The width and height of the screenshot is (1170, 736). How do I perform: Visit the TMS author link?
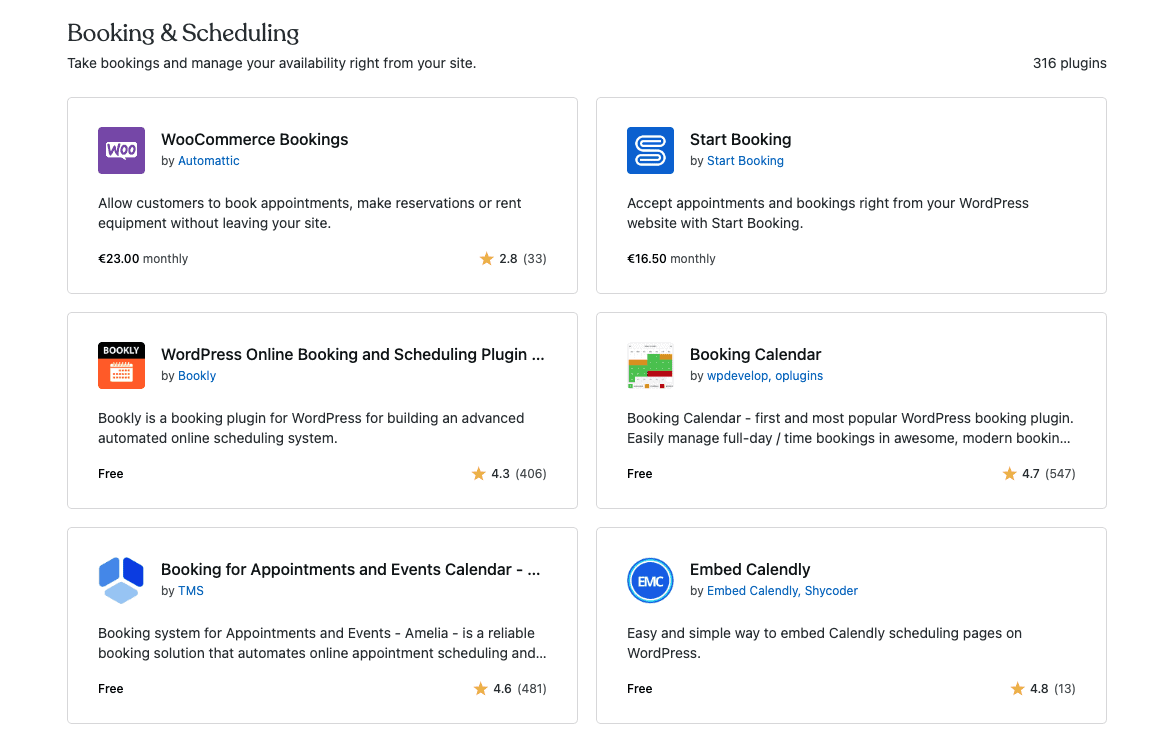click(x=190, y=591)
